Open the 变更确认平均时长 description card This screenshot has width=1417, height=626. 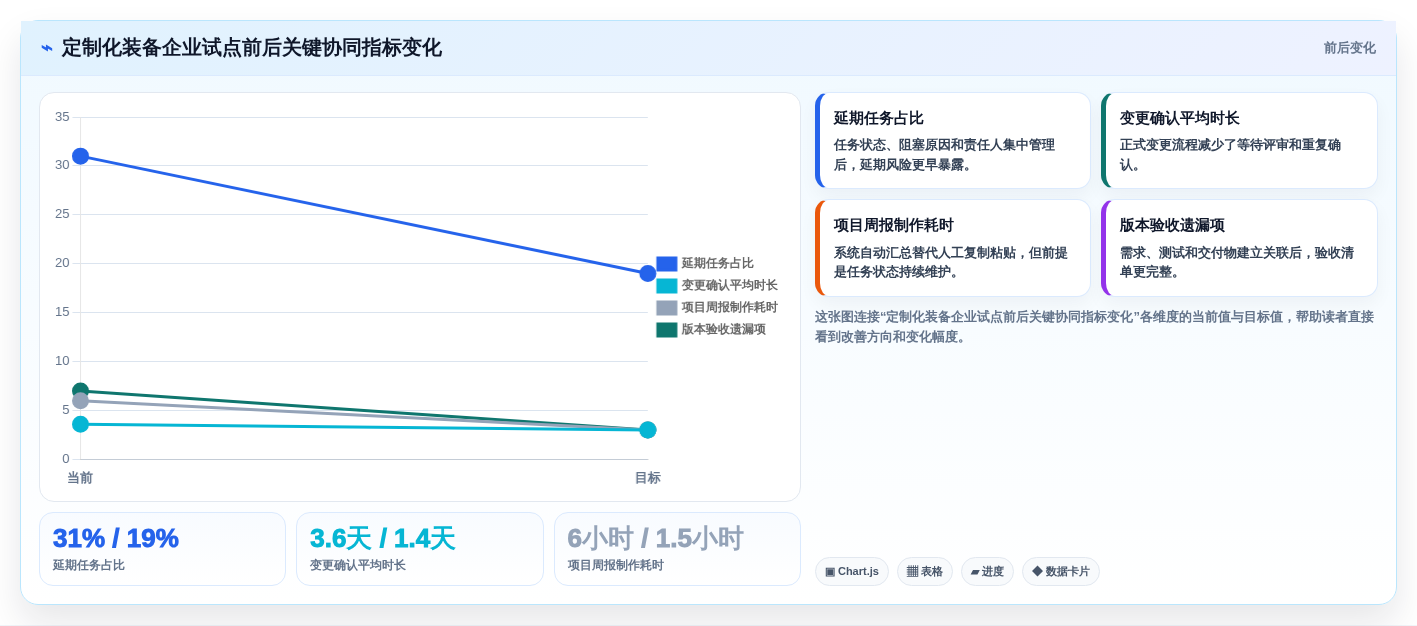(1239, 141)
